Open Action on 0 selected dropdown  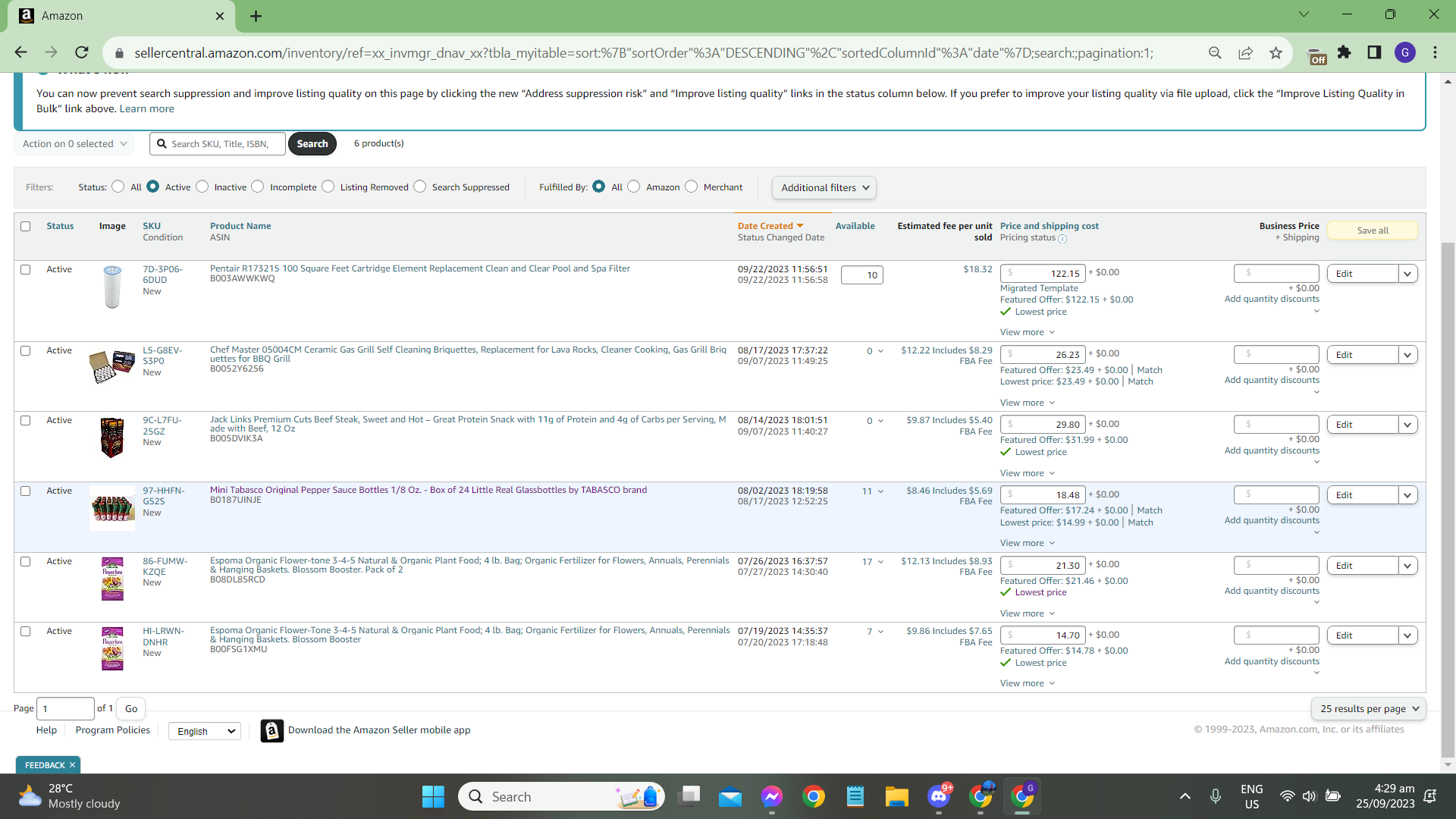coord(74,143)
